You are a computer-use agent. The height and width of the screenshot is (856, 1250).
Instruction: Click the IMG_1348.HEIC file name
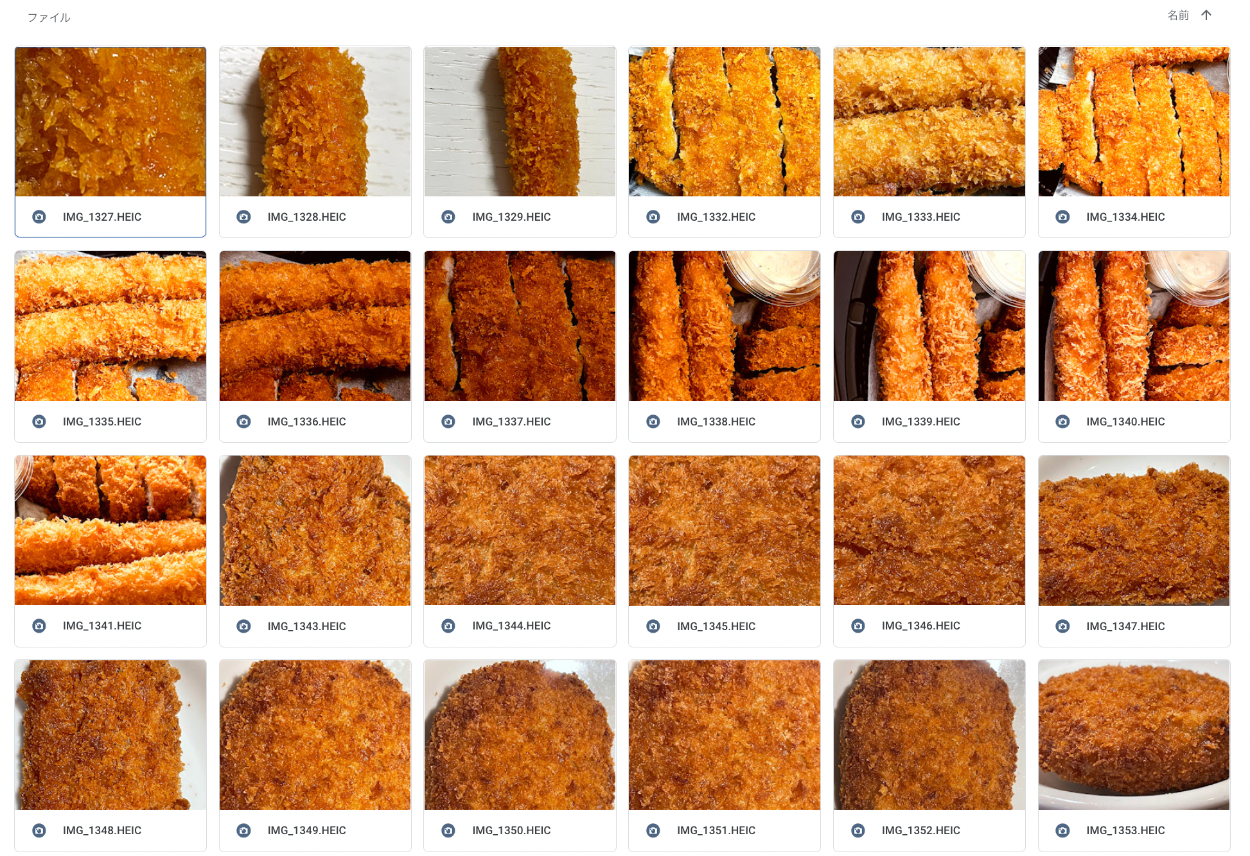coord(102,831)
